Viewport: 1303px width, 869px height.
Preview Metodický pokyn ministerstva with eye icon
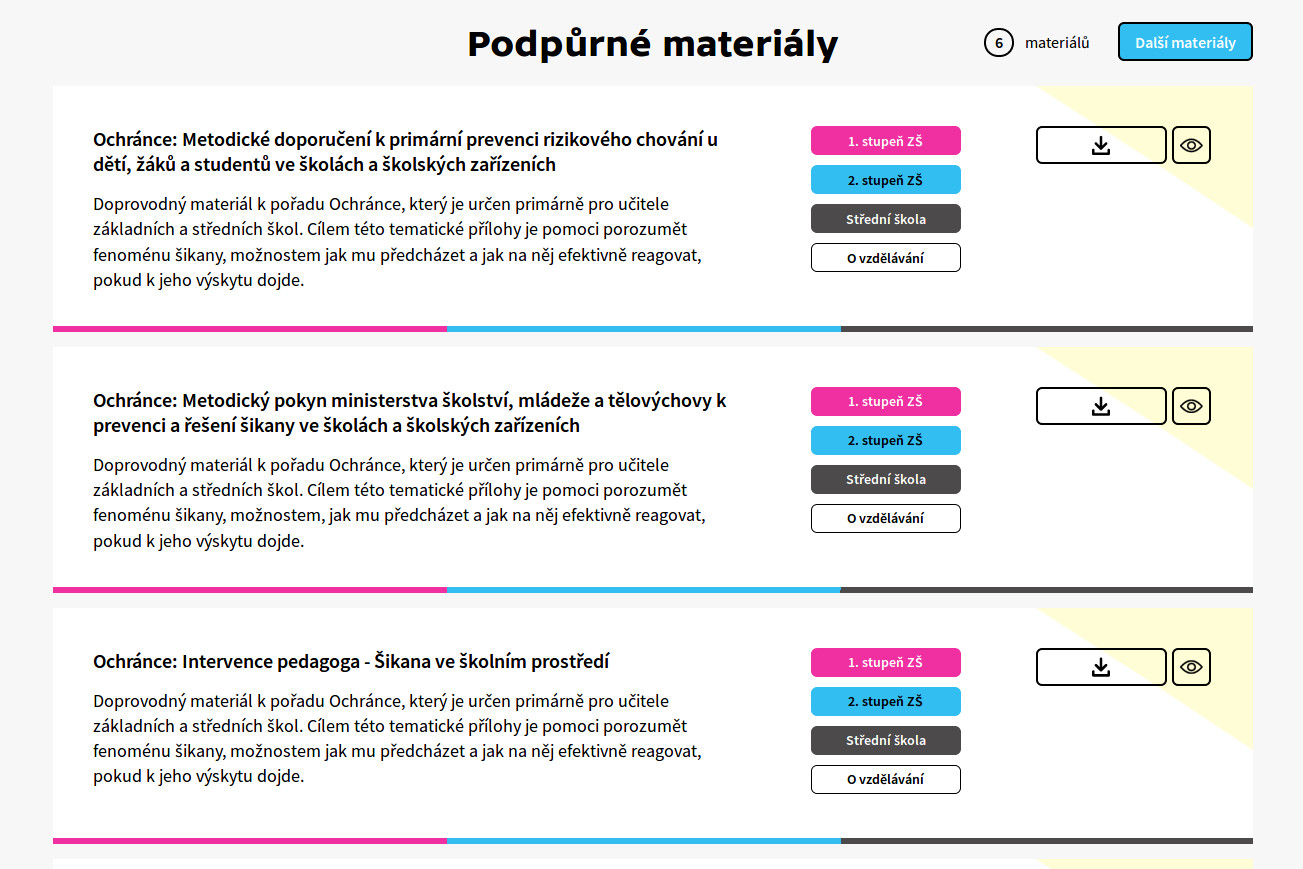(x=1191, y=406)
